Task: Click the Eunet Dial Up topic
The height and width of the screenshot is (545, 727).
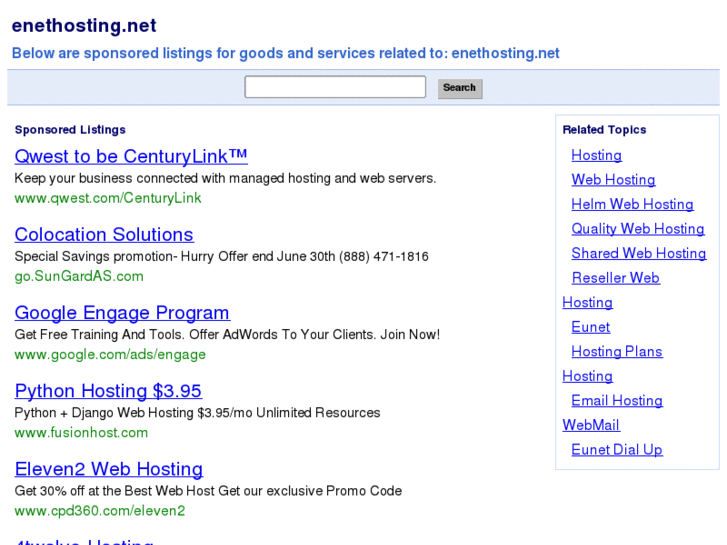Action: coord(616,450)
